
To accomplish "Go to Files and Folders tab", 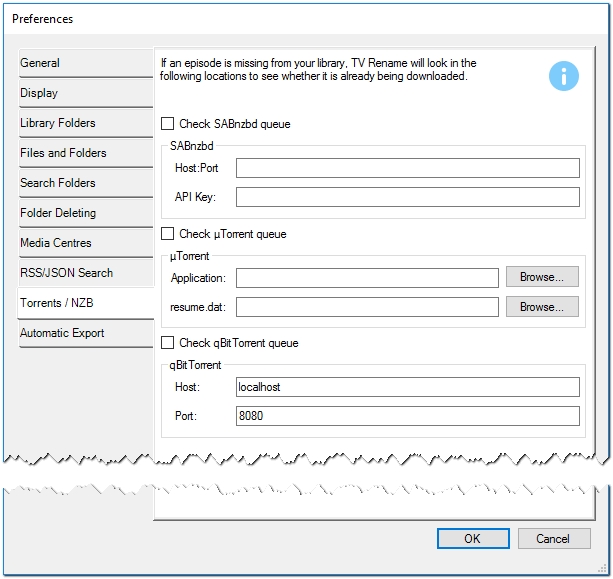I will 85,153.
